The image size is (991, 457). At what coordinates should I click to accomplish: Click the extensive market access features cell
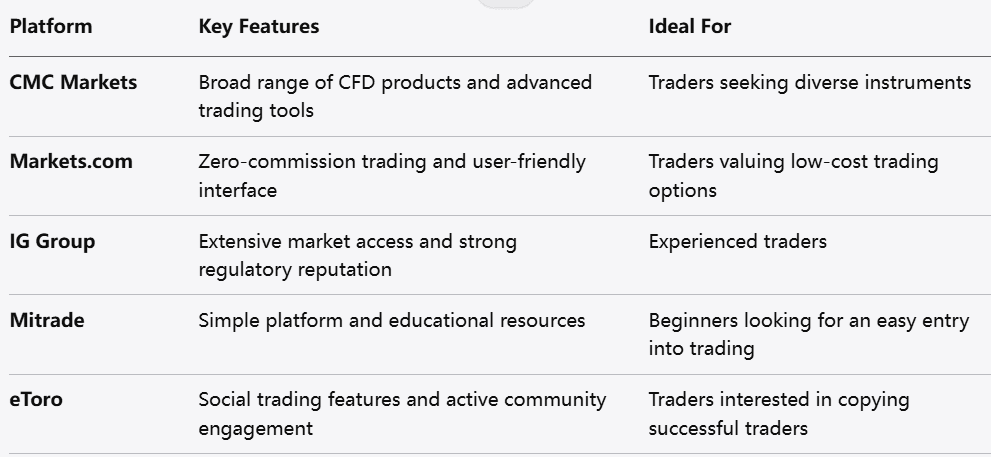pyautogui.click(x=358, y=255)
